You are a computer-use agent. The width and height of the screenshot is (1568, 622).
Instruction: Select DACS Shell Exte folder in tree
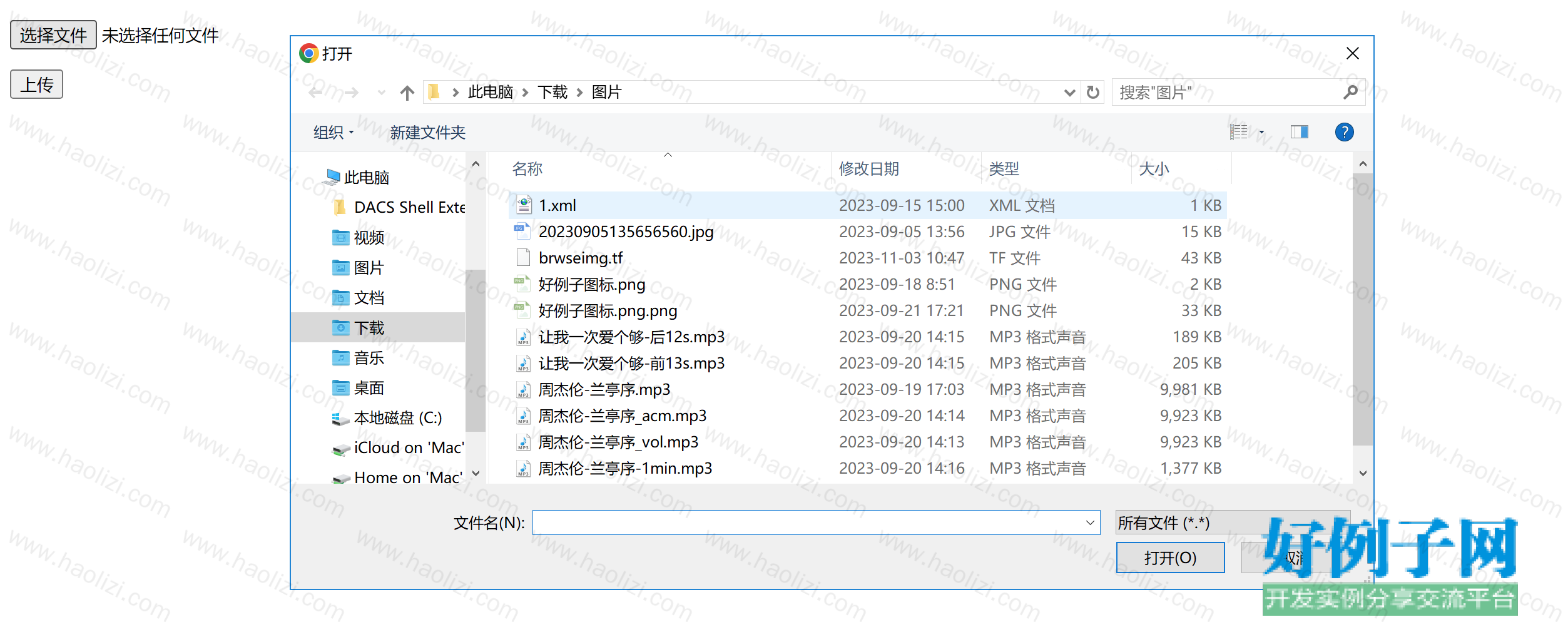(399, 207)
